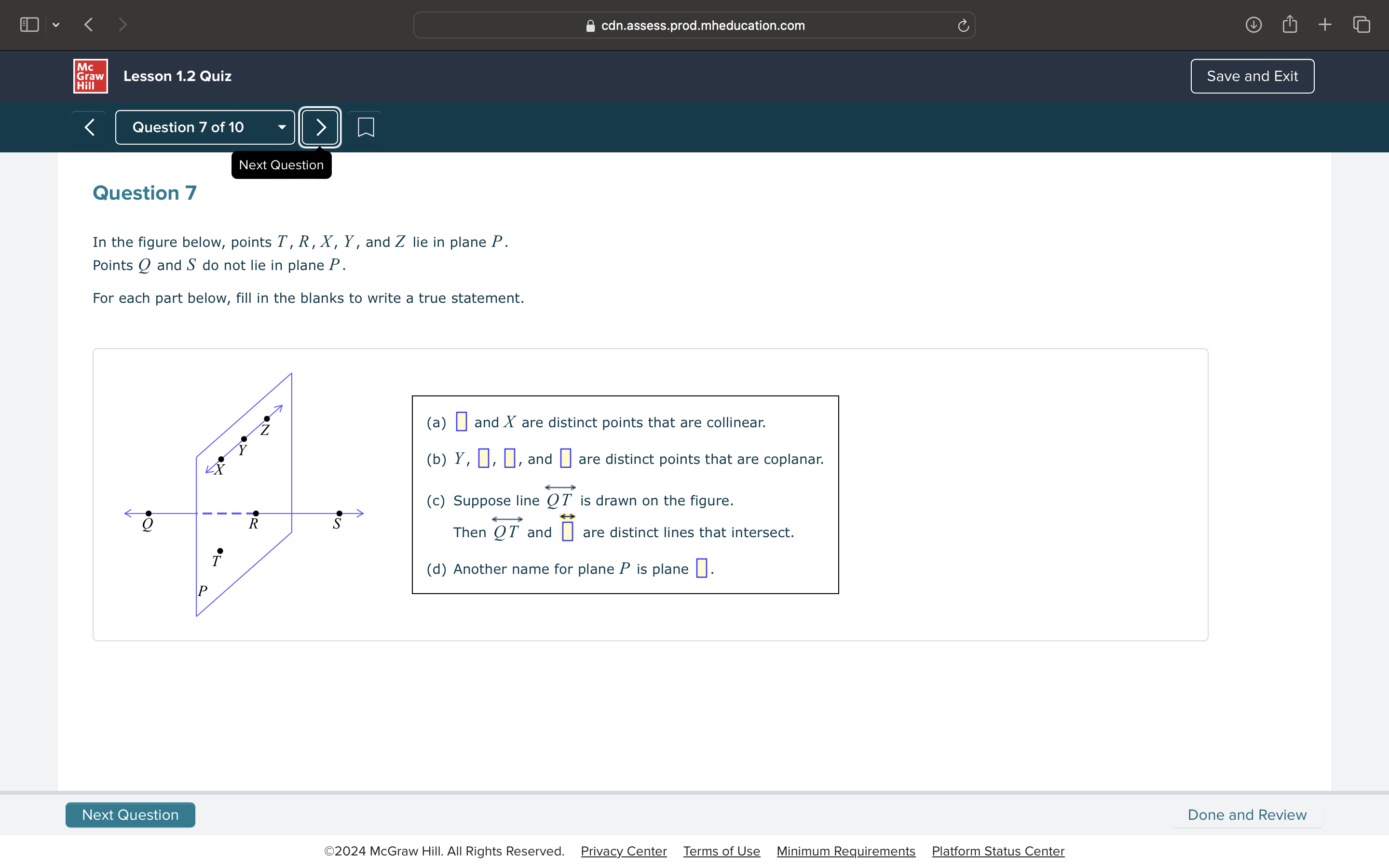This screenshot has width=1389, height=868.
Task: Click the bookmark/flag icon on toolbar
Action: click(x=365, y=127)
